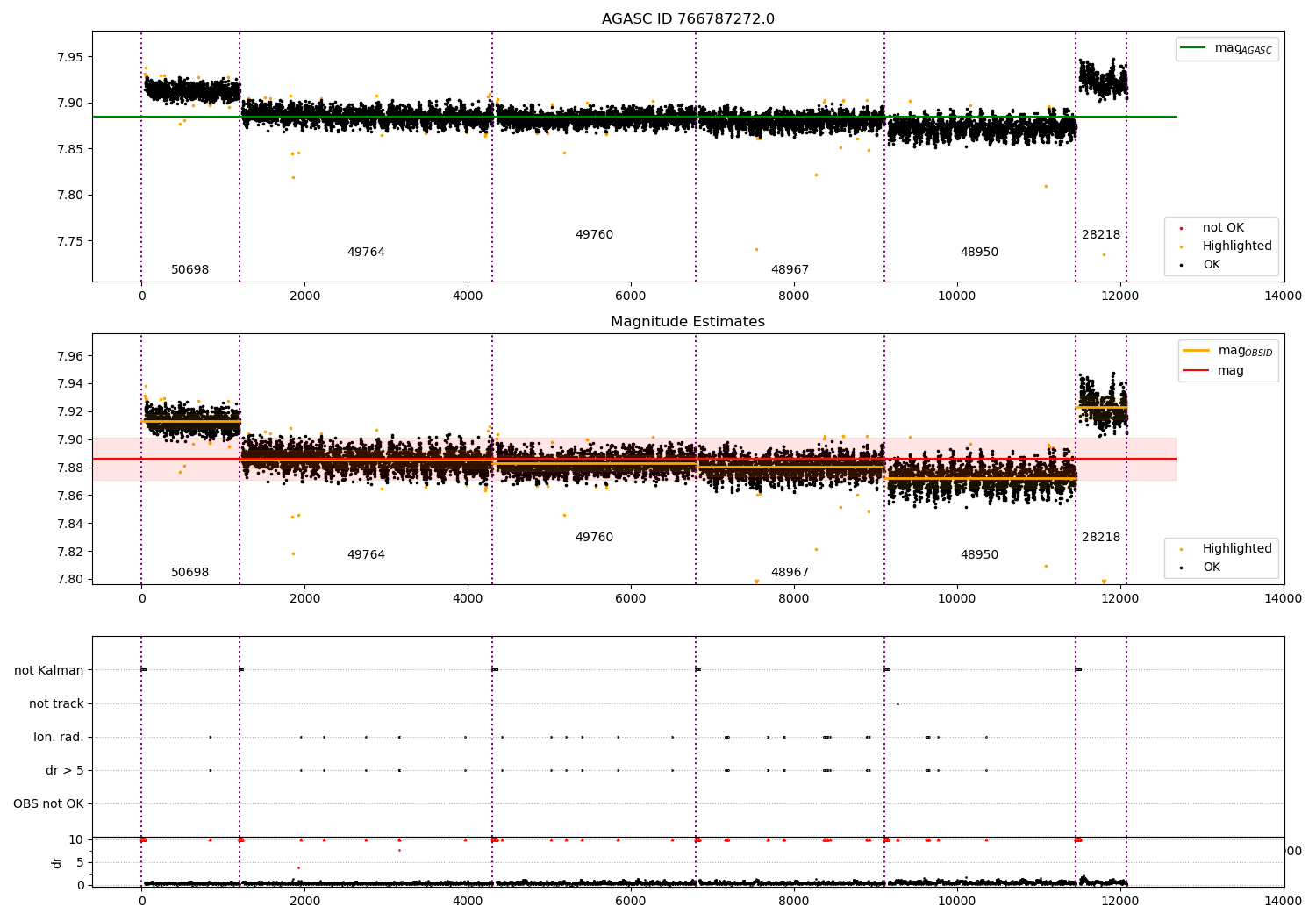The width and height of the screenshot is (1316, 921).
Task: Click 'Highlighted' in the top plot legend
Action: 1237,246
